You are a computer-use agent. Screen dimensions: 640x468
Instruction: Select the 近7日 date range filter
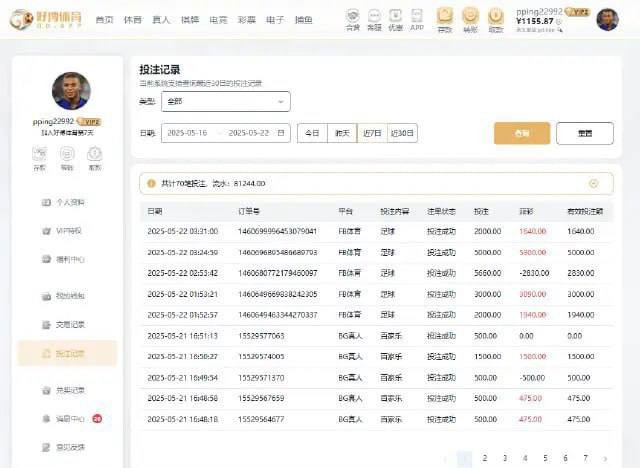(372, 133)
